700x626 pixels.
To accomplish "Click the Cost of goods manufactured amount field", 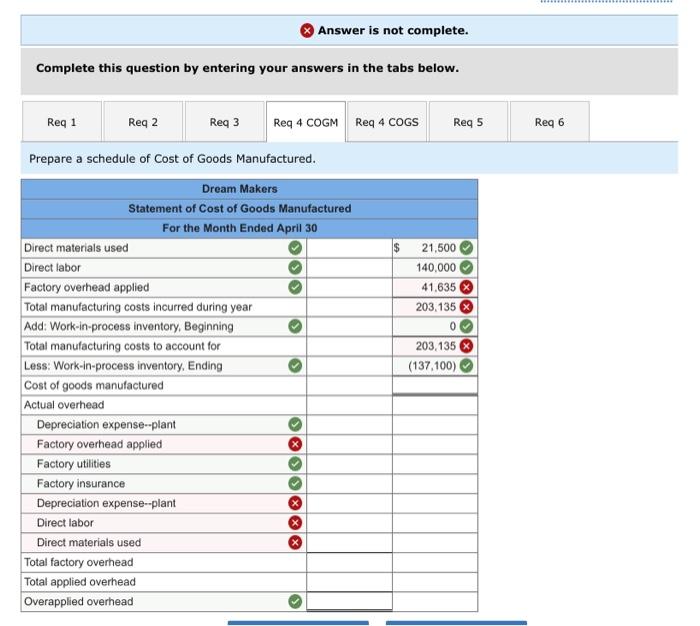I will [x=435, y=385].
